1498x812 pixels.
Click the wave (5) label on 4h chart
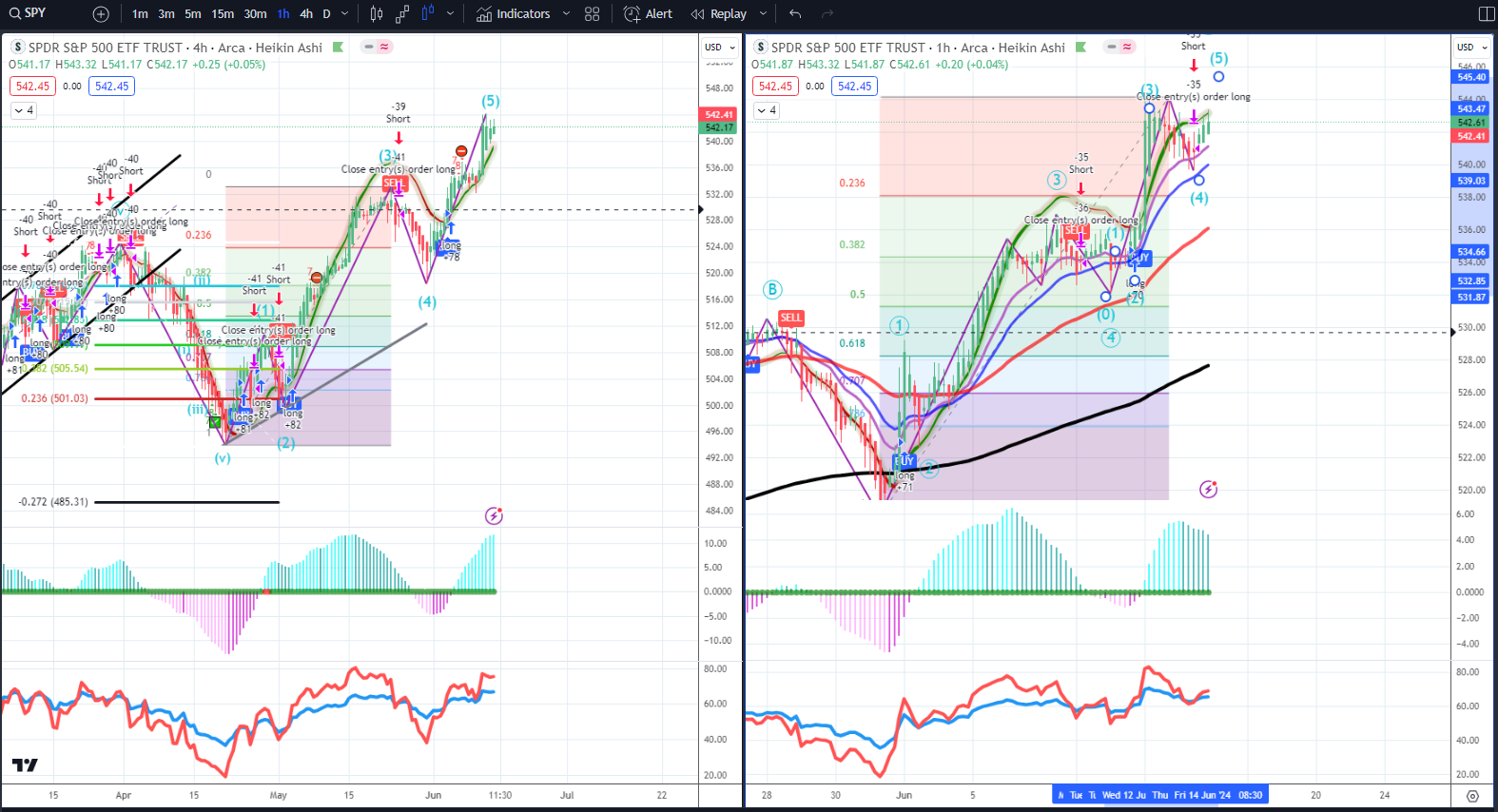[491, 101]
